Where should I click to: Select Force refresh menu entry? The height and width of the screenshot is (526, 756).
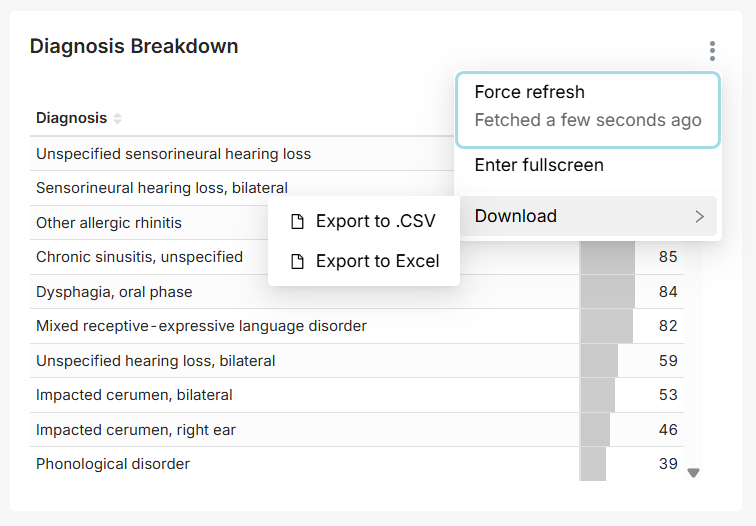click(x=588, y=110)
